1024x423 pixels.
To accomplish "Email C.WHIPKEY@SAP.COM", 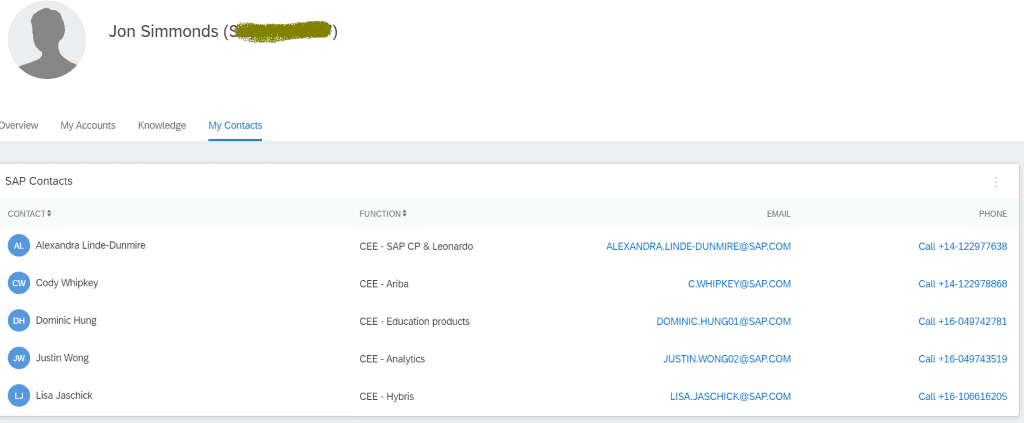I will tap(733, 284).
